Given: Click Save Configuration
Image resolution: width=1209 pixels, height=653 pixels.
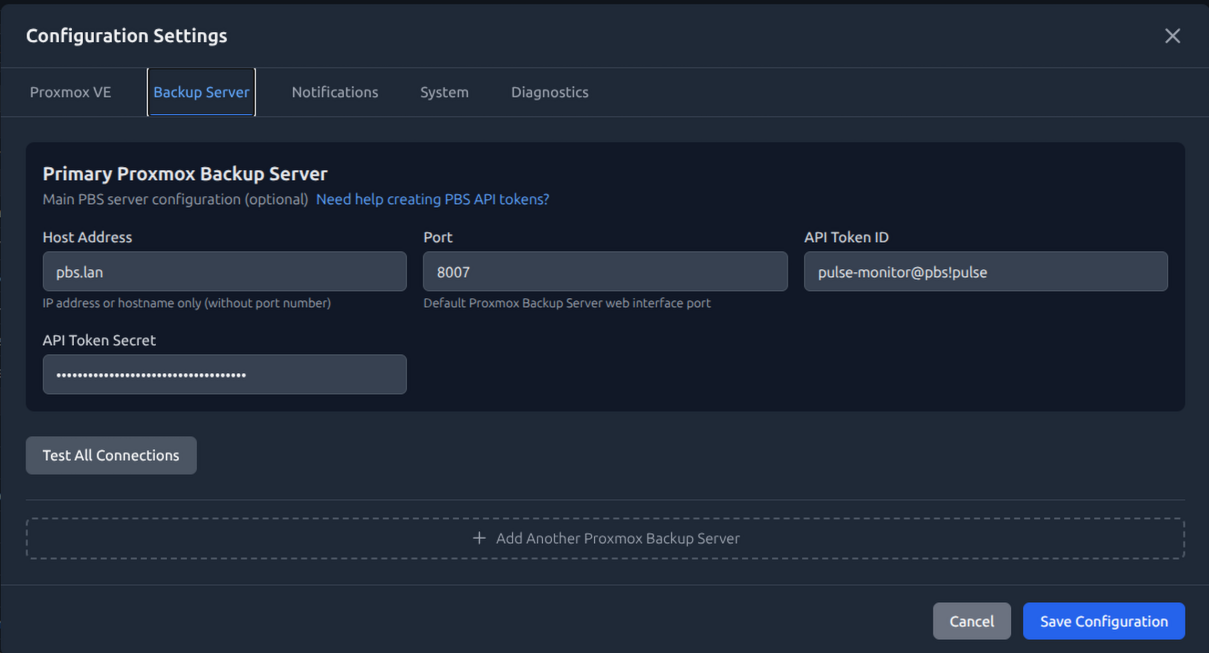Looking at the screenshot, I should 1103,621.
